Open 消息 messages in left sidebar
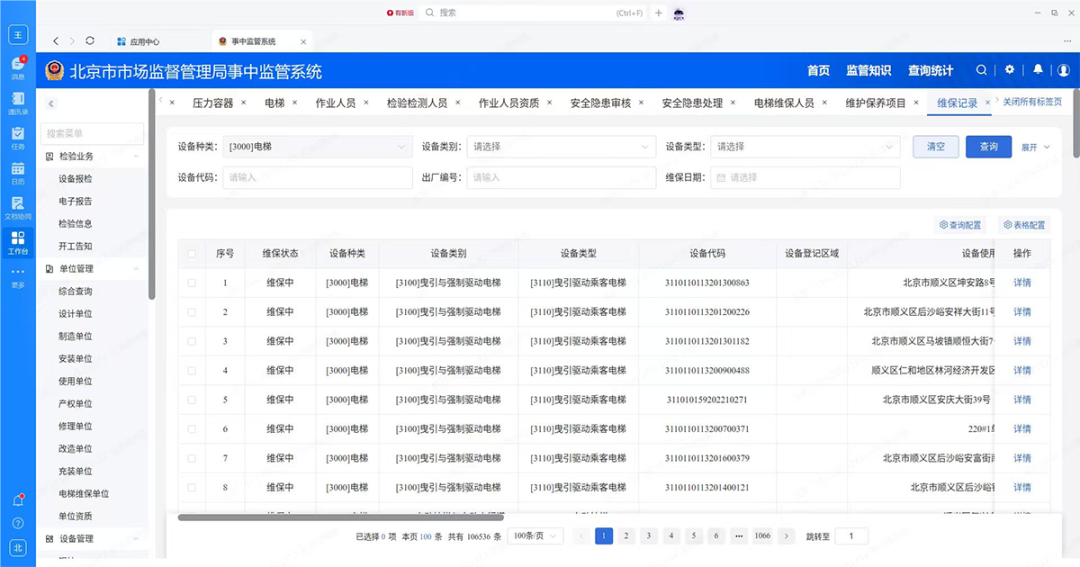 pyautogui.click(x=17, y=66)
